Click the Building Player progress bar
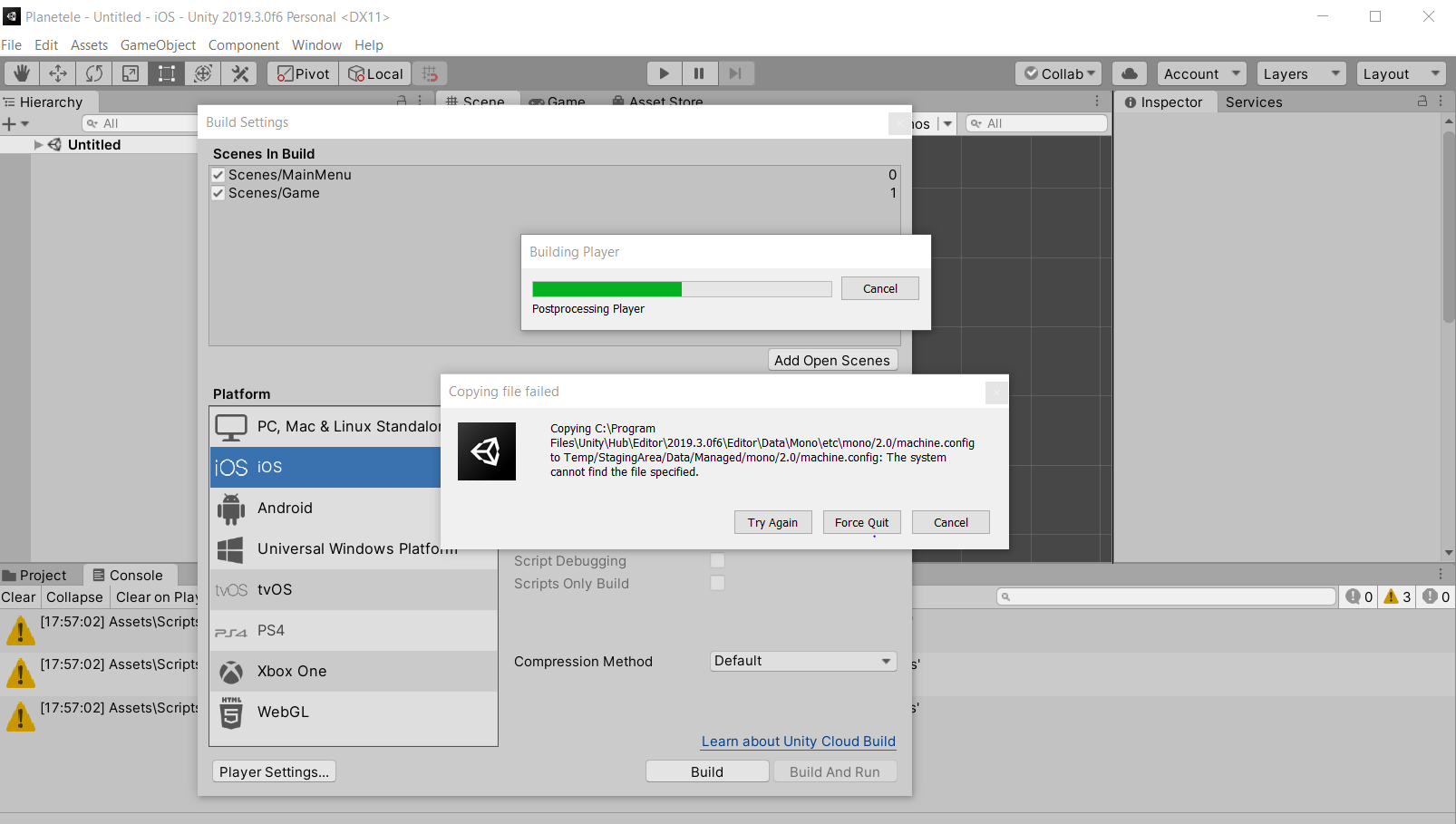The image size is (1456, 824). coord(682,289)
